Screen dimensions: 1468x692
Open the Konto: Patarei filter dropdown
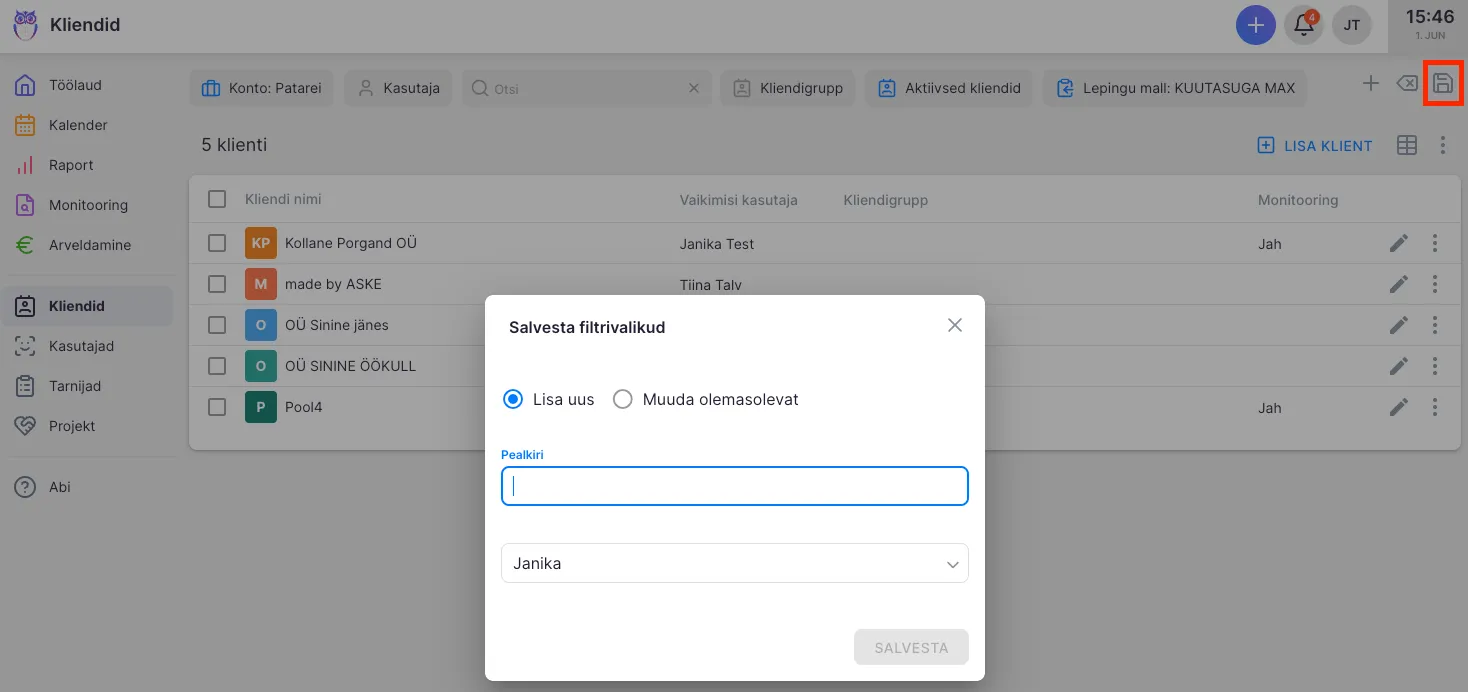pyautogui.click(x=262, y=88)
